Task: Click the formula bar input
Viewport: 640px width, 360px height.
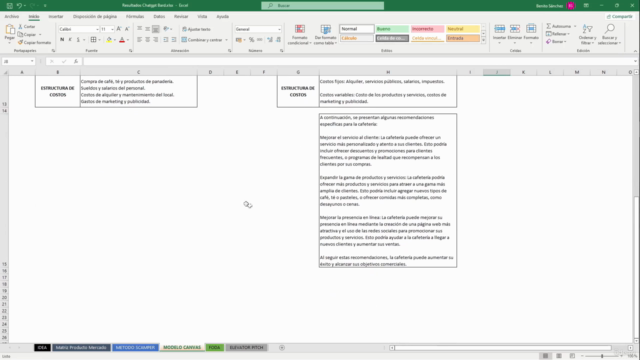Action: pyautogui.click(x=359, y=61)
